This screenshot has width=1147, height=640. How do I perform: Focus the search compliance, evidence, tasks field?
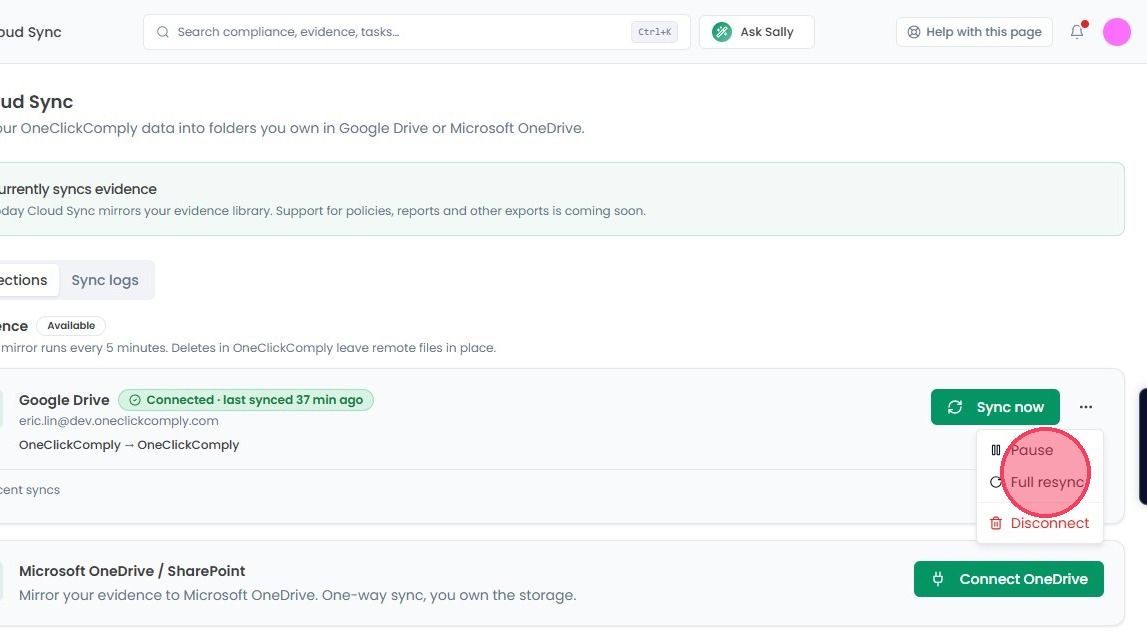click(x=416, y=32)
